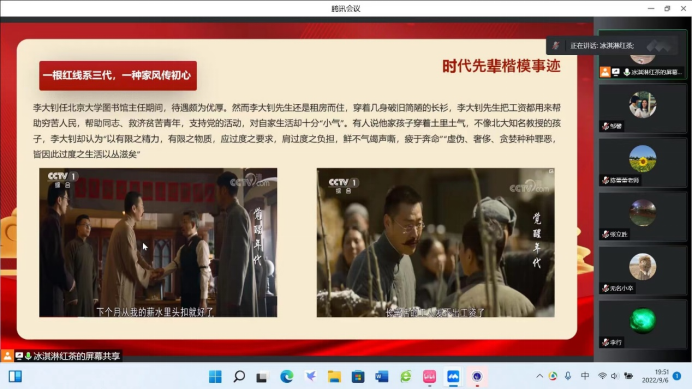Screen dimensions: 693x390
Task: Open File Explorer folder icon
Action: (334, 377)
